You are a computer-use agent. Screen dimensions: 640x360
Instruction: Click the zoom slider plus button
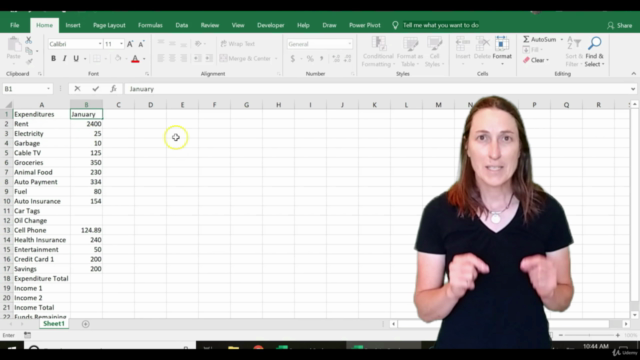618,335
